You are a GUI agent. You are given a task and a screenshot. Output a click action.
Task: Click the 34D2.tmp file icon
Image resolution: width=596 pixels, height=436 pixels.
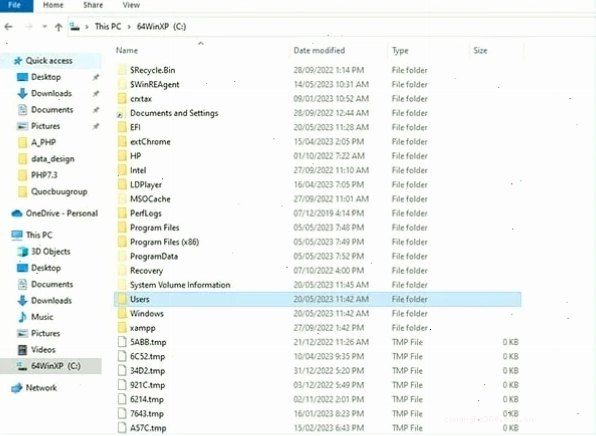122,371
